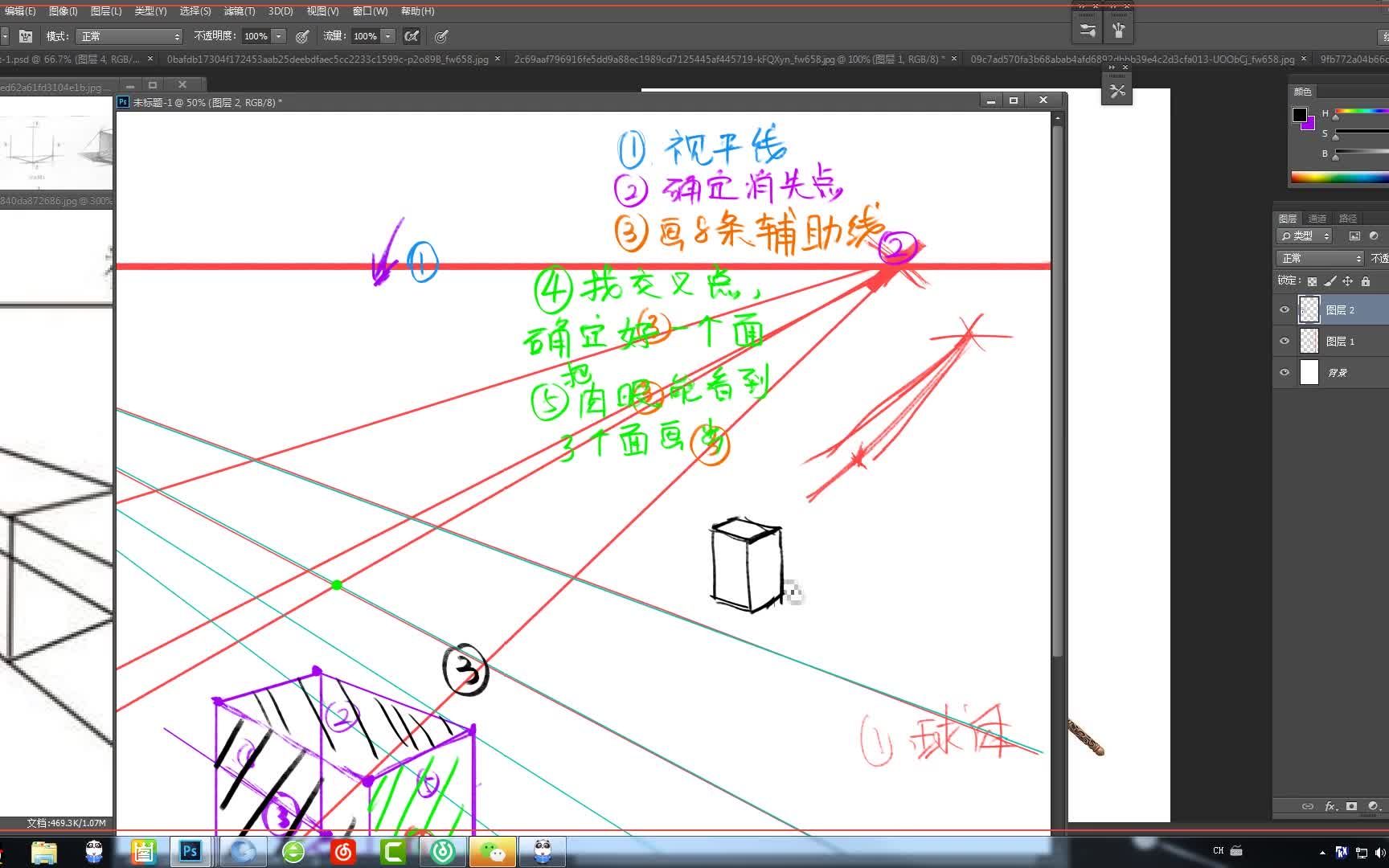This screenshot has width=1389, height=868.
Task: Hide the 图层 2 layer
Action: [x=1285, y=309]
